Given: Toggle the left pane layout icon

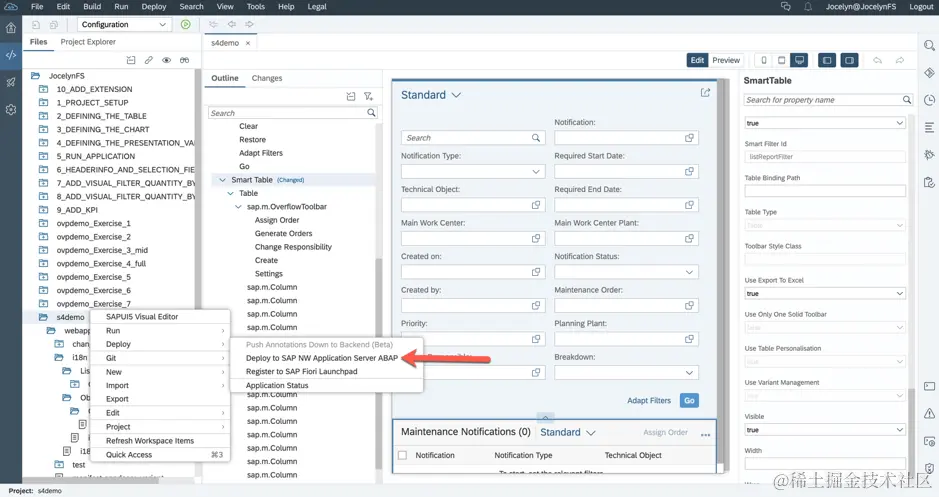Looking at the screenshot, I should coord(827,60).
